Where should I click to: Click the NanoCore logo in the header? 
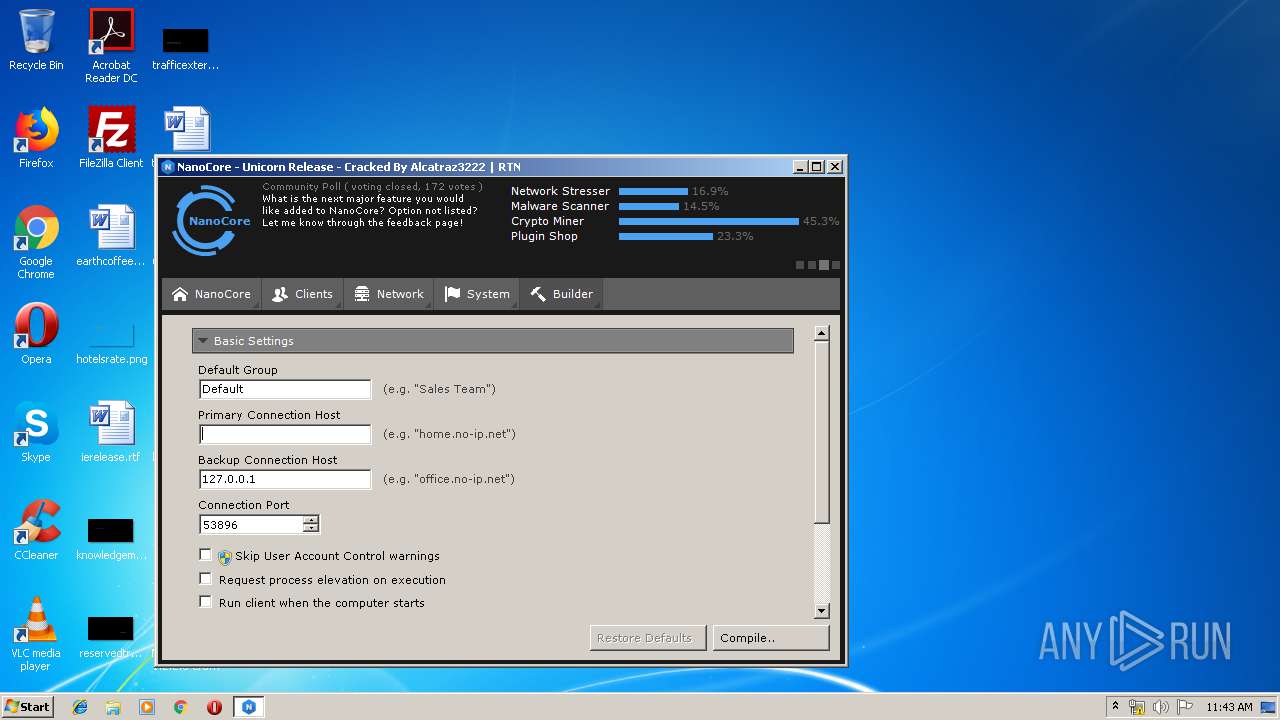[211, 220]
